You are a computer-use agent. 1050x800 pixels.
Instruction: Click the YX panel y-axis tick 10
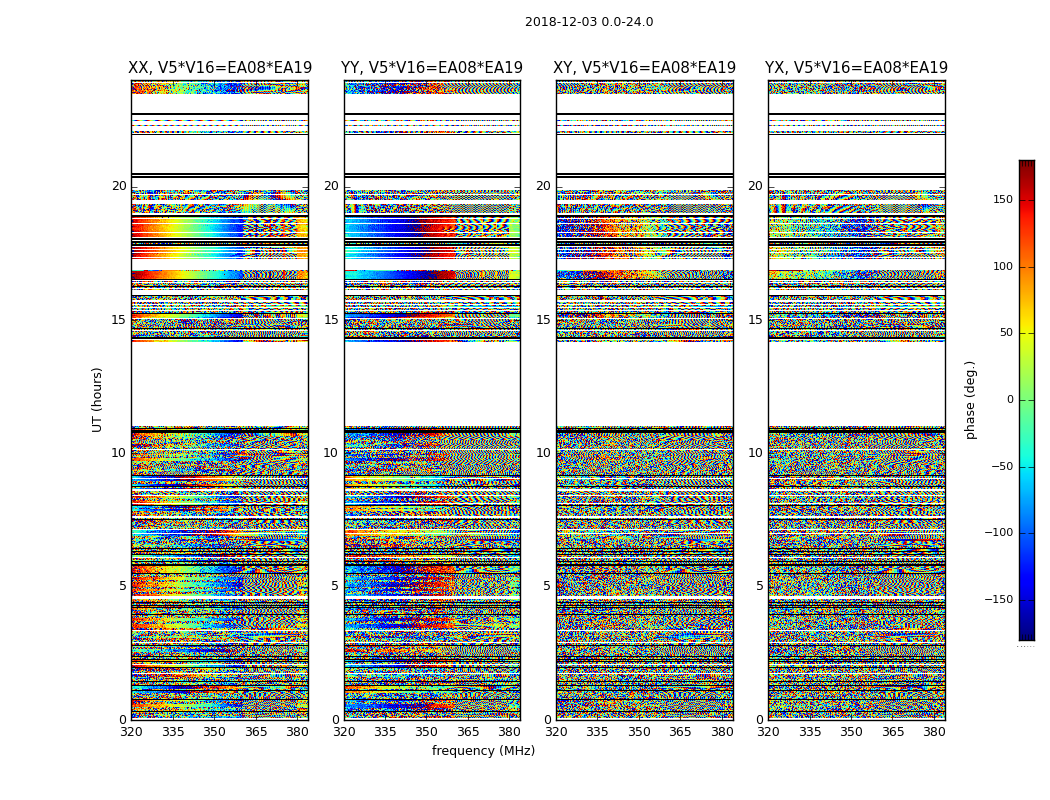point(755,453)
